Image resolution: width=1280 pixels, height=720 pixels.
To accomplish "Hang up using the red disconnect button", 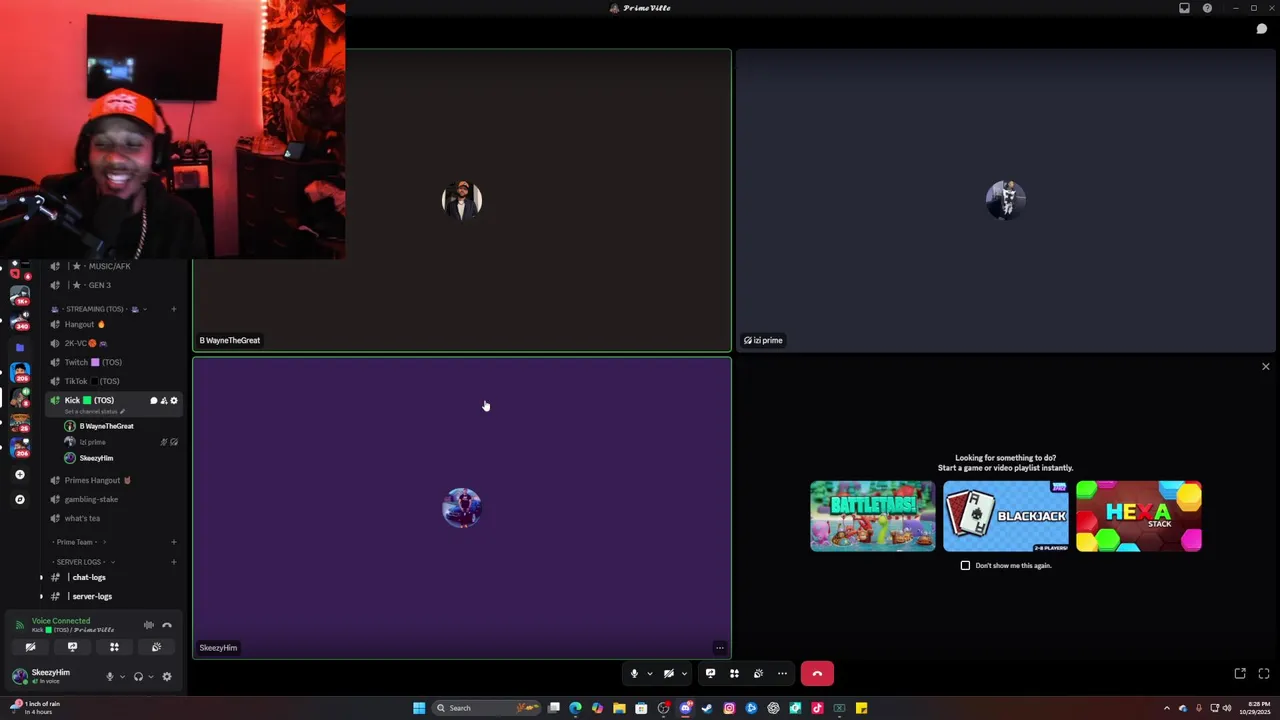I will [817, 673].
